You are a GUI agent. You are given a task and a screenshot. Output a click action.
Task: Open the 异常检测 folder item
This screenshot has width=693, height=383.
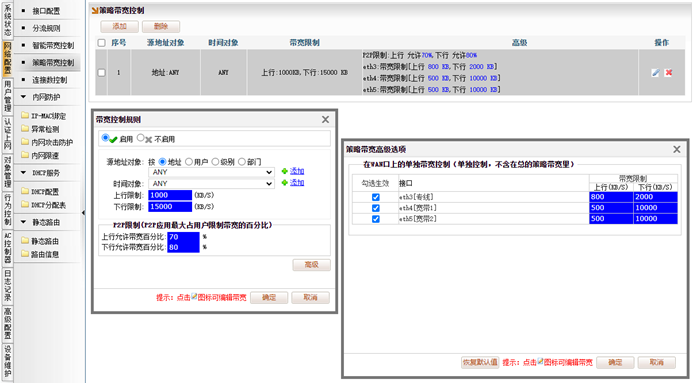click(40, 129)
